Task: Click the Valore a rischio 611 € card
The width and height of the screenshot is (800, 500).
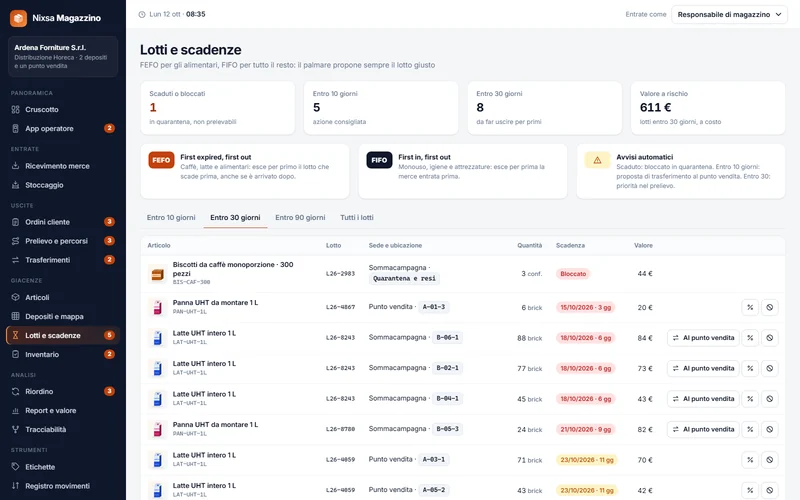Action: 708,108
